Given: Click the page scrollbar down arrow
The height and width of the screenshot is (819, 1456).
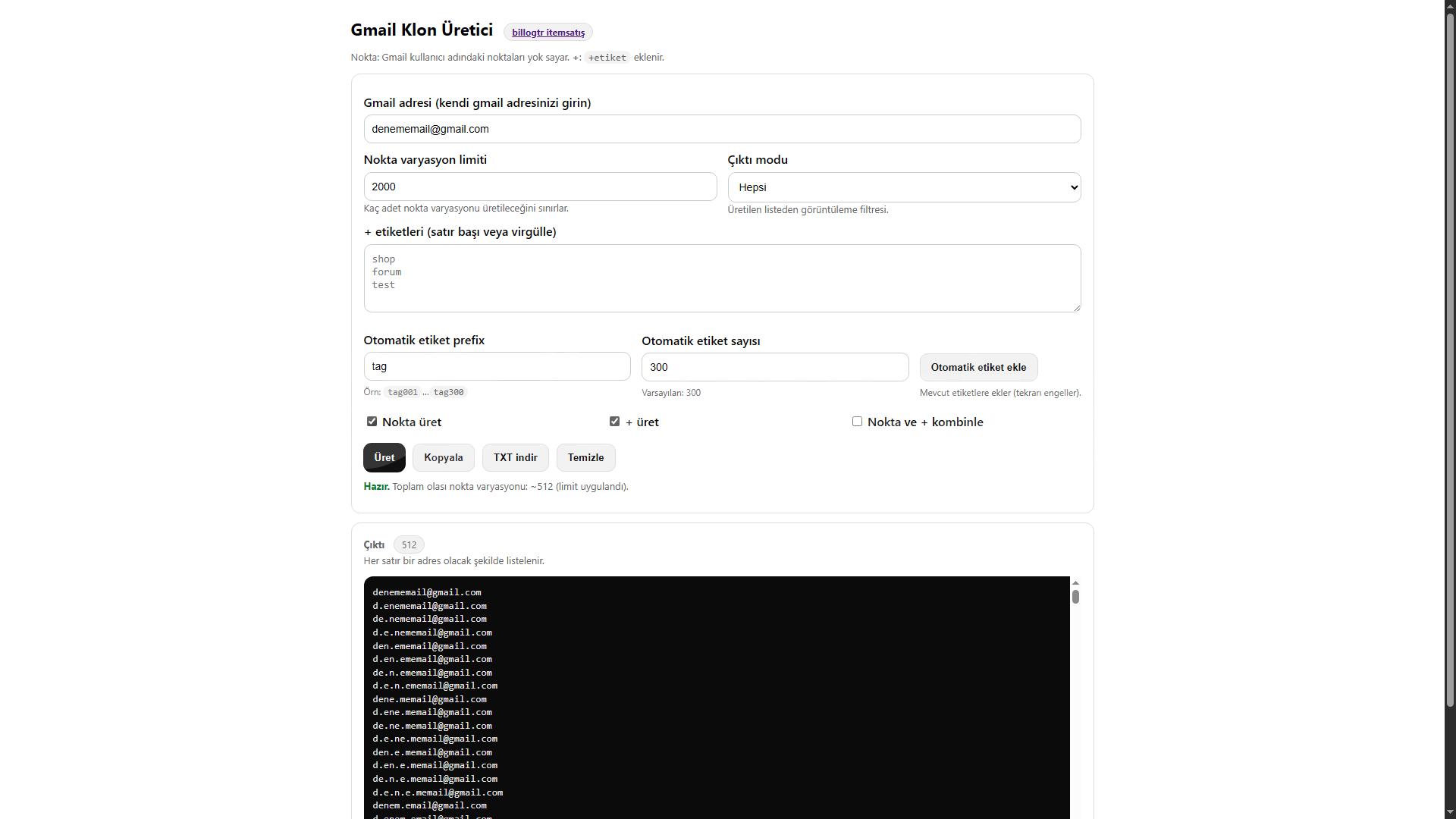Looking at the screenshot, I should pyautogui.click(x=1450, y=813).
